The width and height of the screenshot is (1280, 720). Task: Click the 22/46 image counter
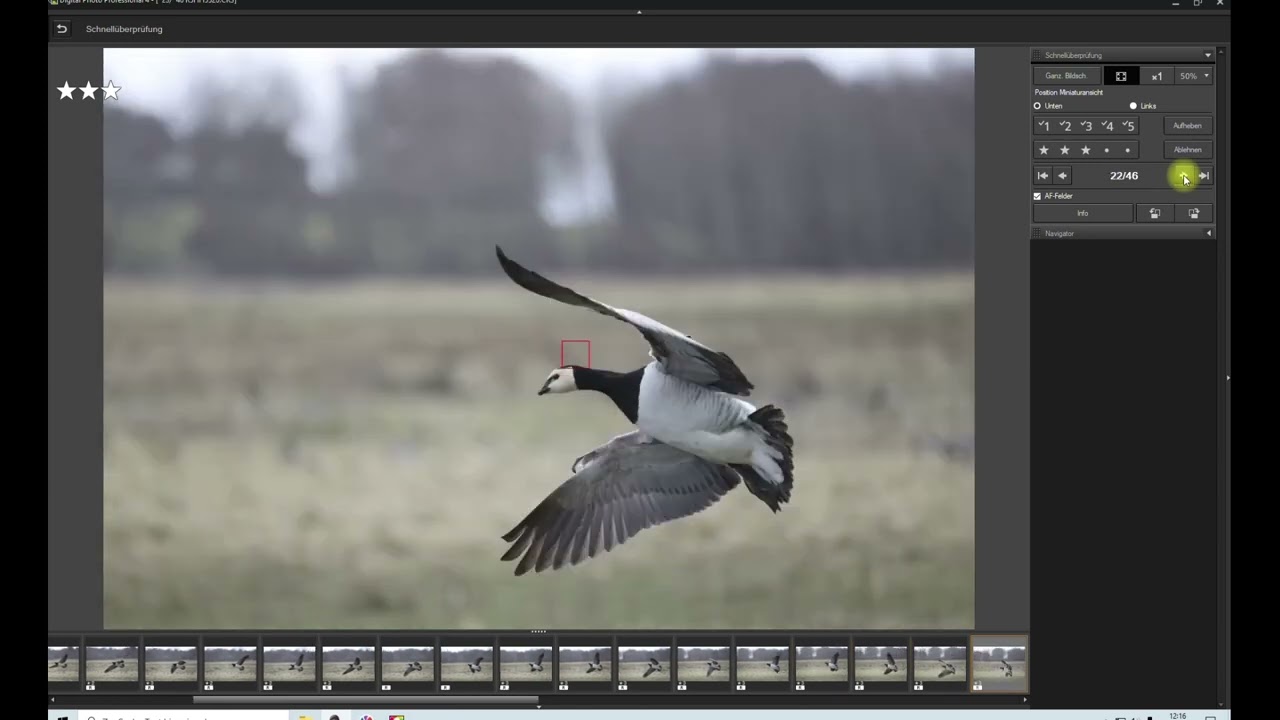1124,176
